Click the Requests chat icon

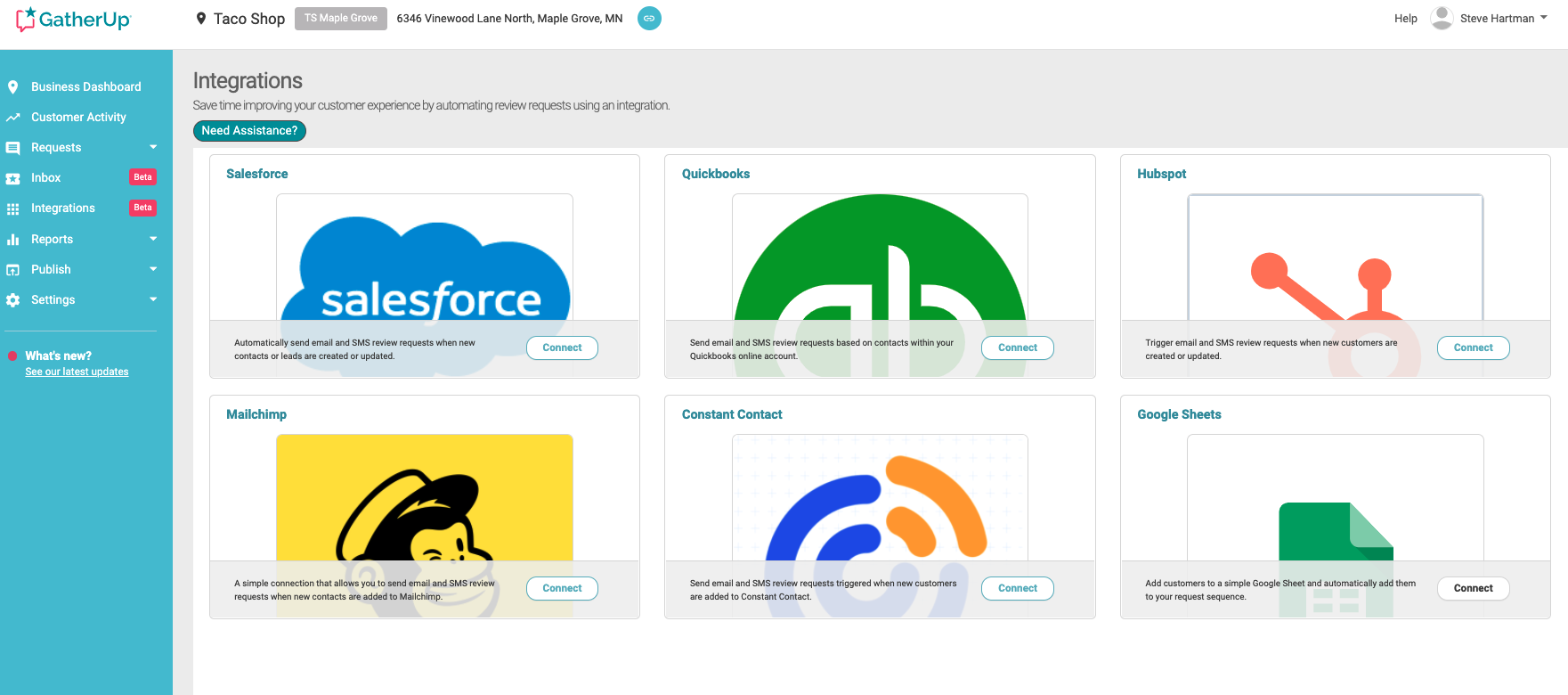pos(12,148)
